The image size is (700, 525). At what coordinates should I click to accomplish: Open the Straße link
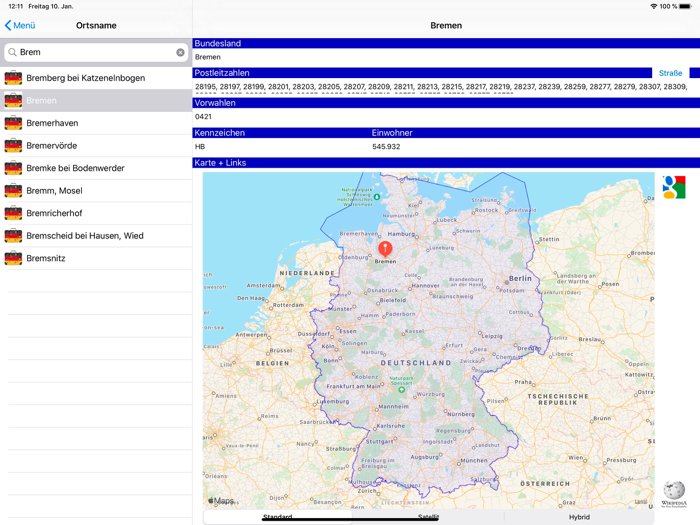[x=670, y=73]
